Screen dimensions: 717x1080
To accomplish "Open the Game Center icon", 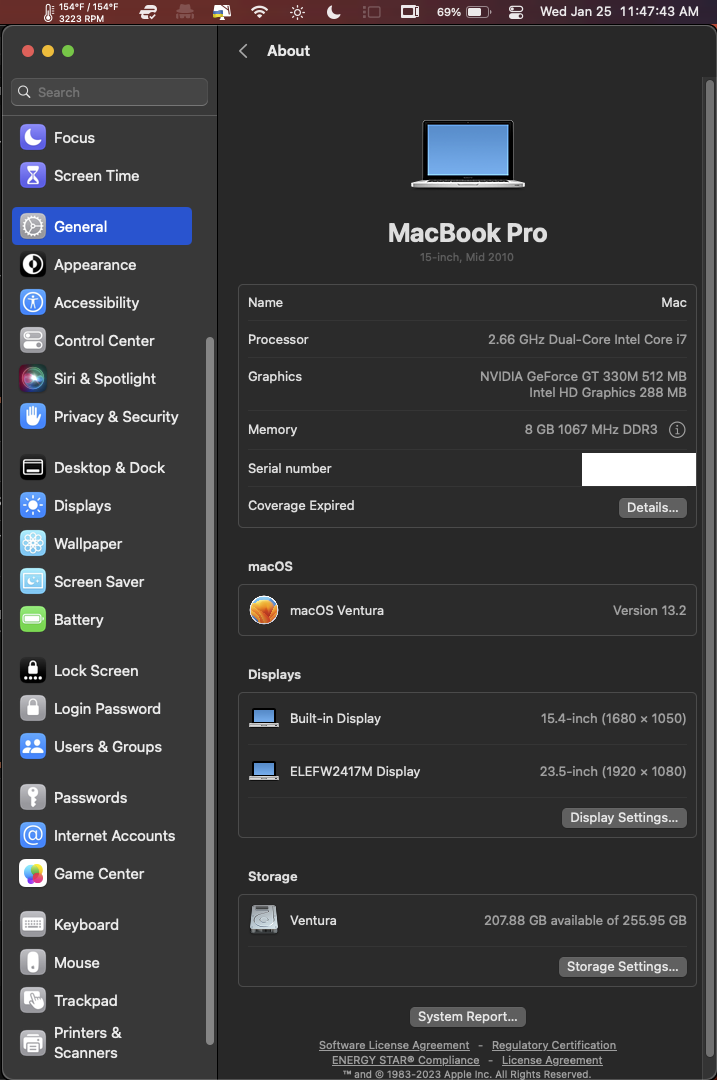I will 32,873.
